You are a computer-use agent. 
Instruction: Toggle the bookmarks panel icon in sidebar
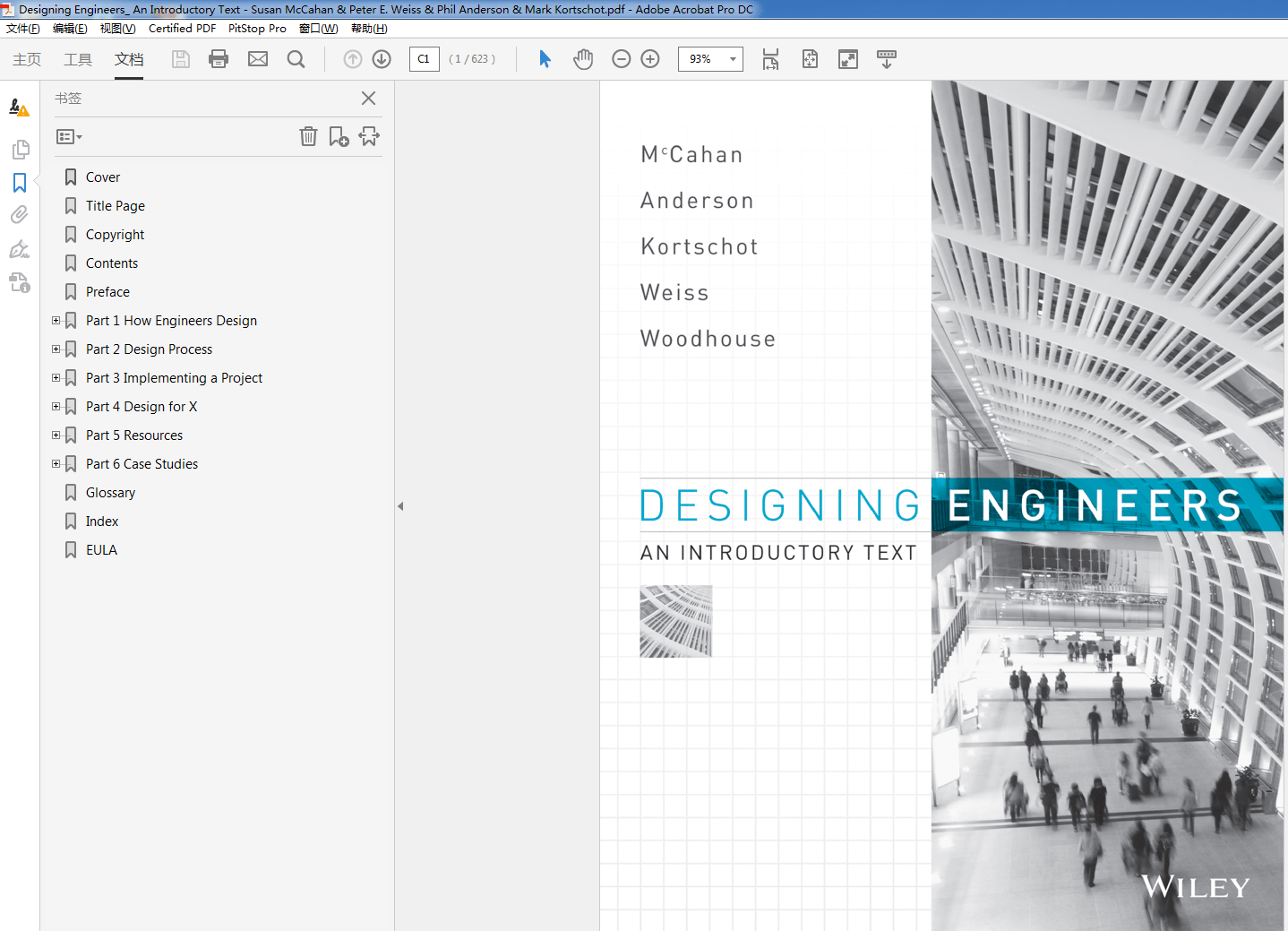[20, 183]
